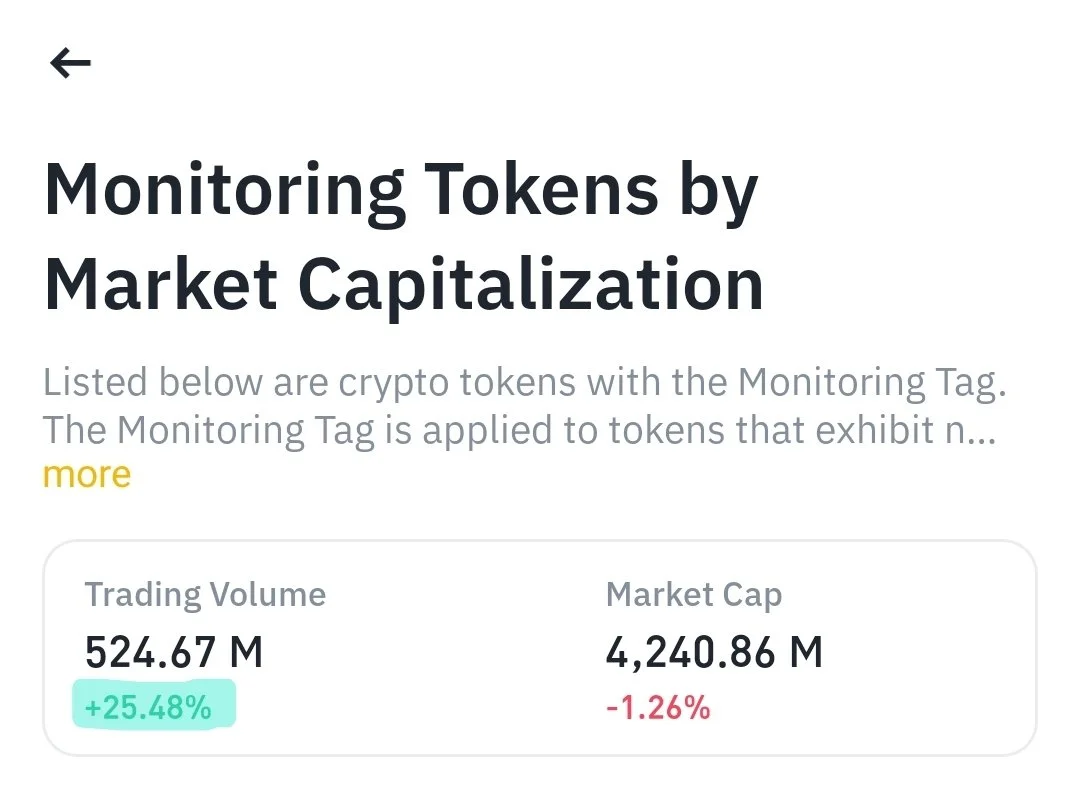The image size is (1080, 800).
Task: Click "Monitoring Tag." ending the first description line
Action: click(870, 383)
